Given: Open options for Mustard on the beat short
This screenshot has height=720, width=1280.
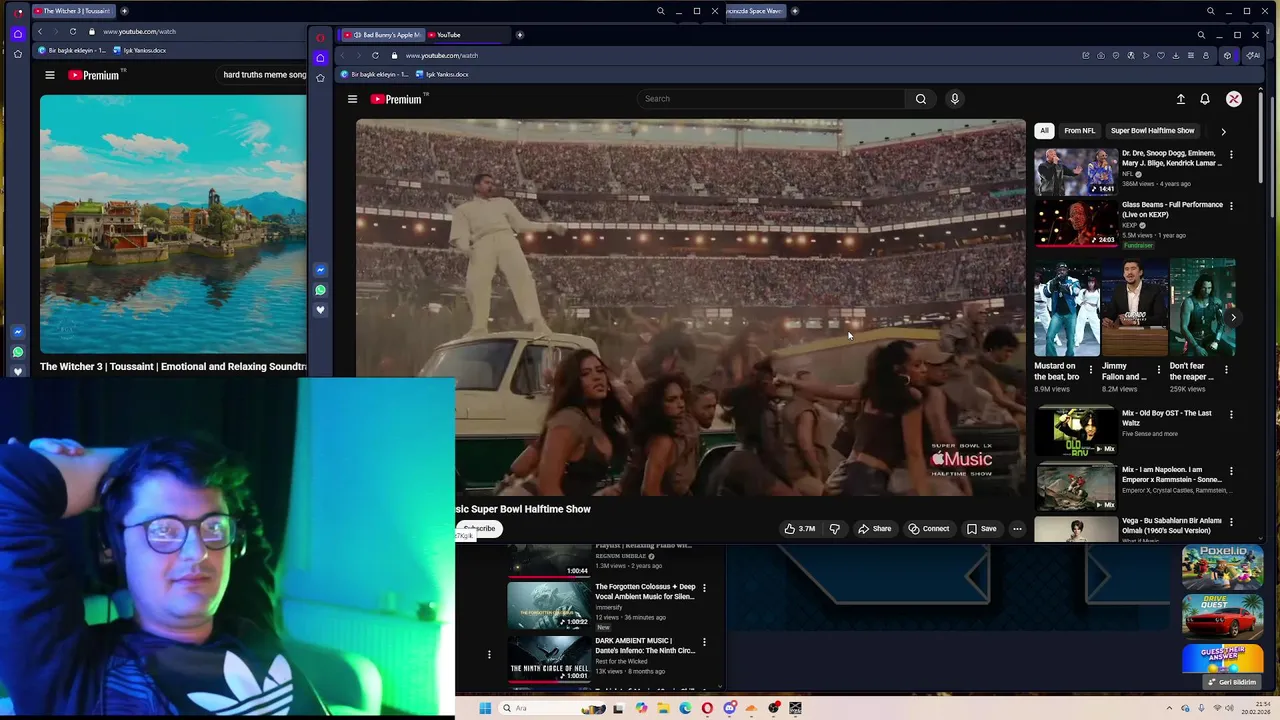Looking at the screenshot, I should [1091, 370].
